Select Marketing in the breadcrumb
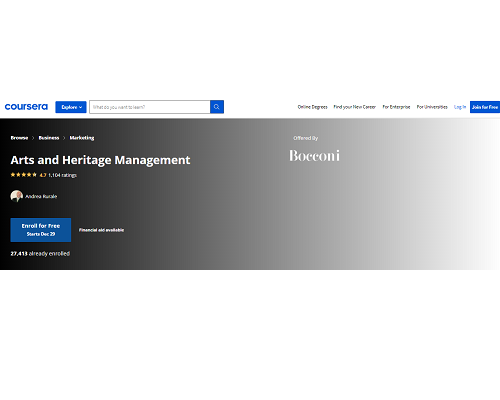The image size is (500, 400). tap(82, 138)
